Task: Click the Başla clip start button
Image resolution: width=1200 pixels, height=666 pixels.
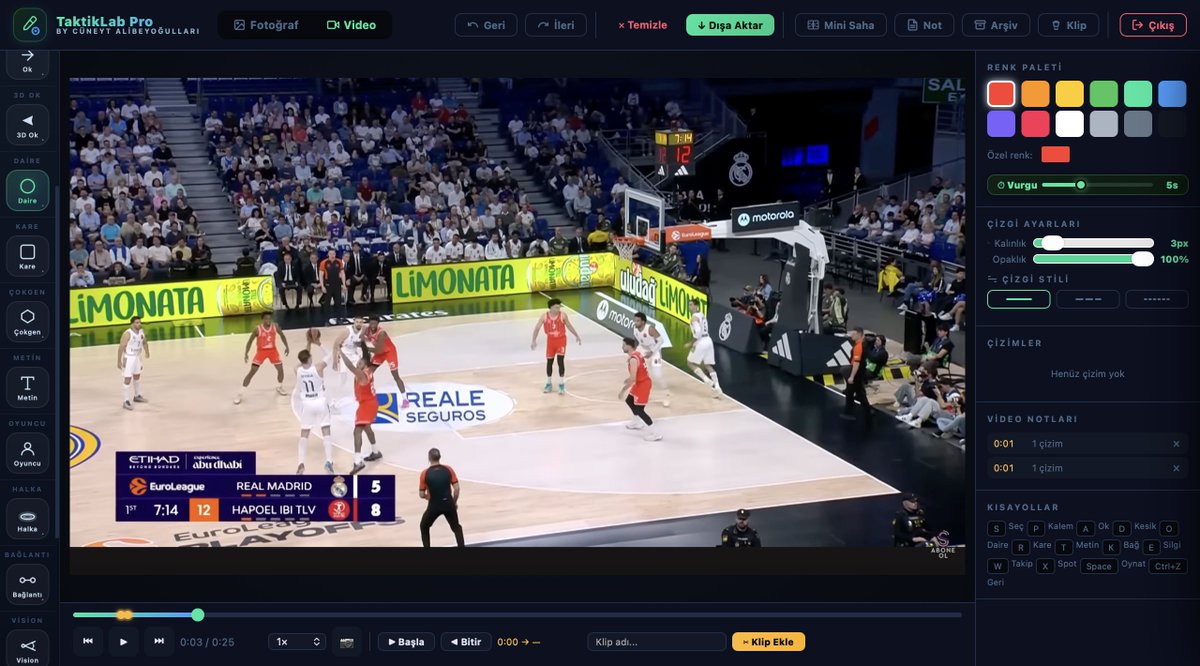Action: pyautogui.click(x=406, y=642)
